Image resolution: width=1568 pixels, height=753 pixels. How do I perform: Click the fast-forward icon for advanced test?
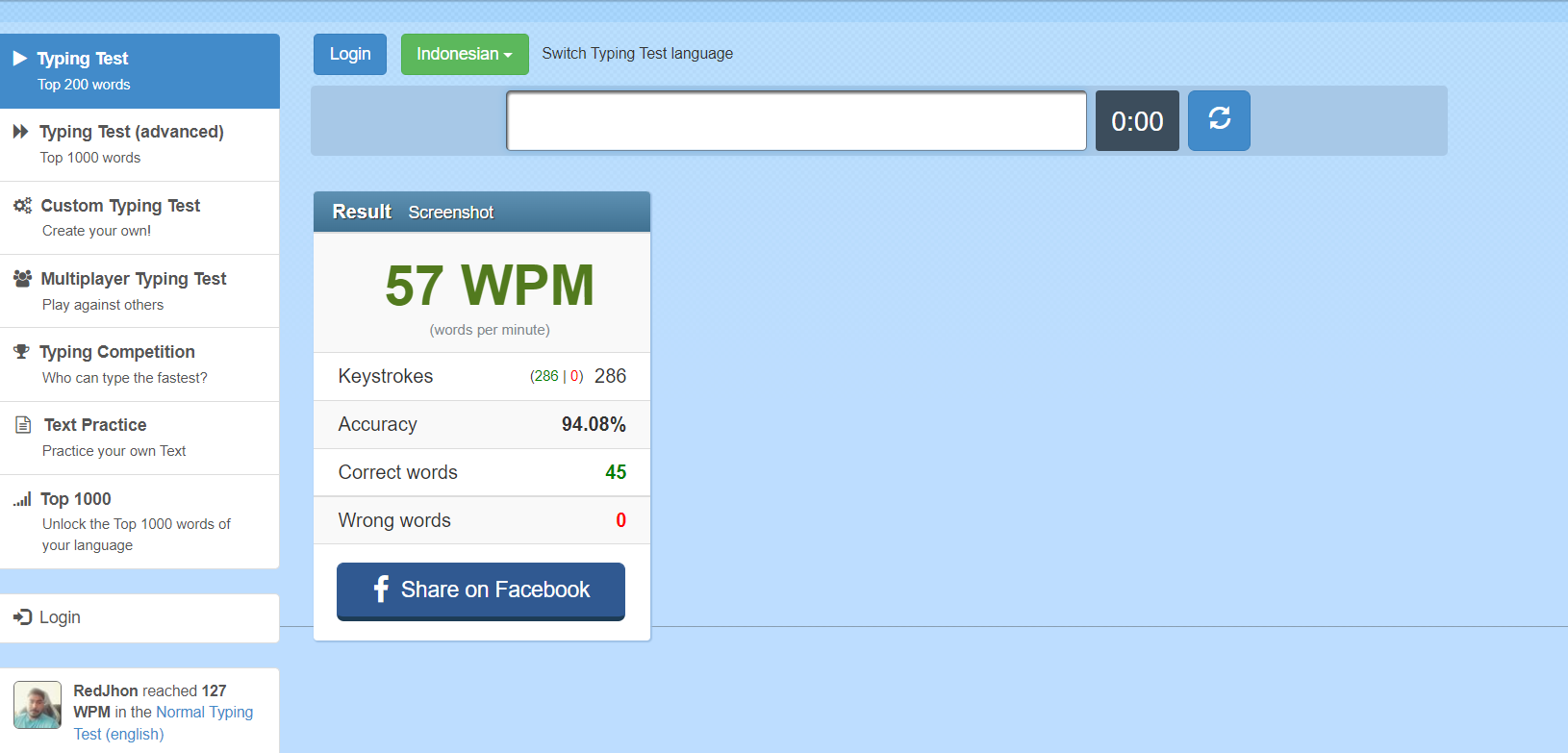click(x=20, y=132)
